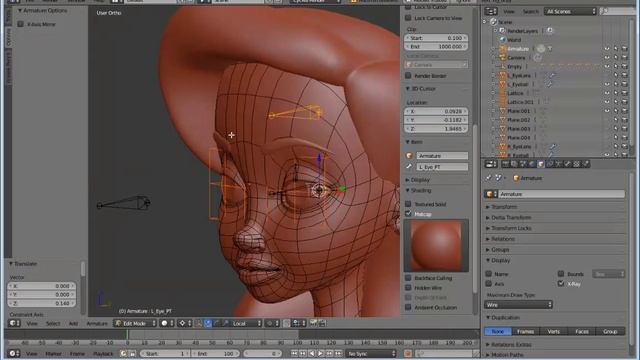The width and height of the screenshot is (640, 360).
Task: Open Maximum Draw Type Wire dropdown
Action: click(518, 304)
